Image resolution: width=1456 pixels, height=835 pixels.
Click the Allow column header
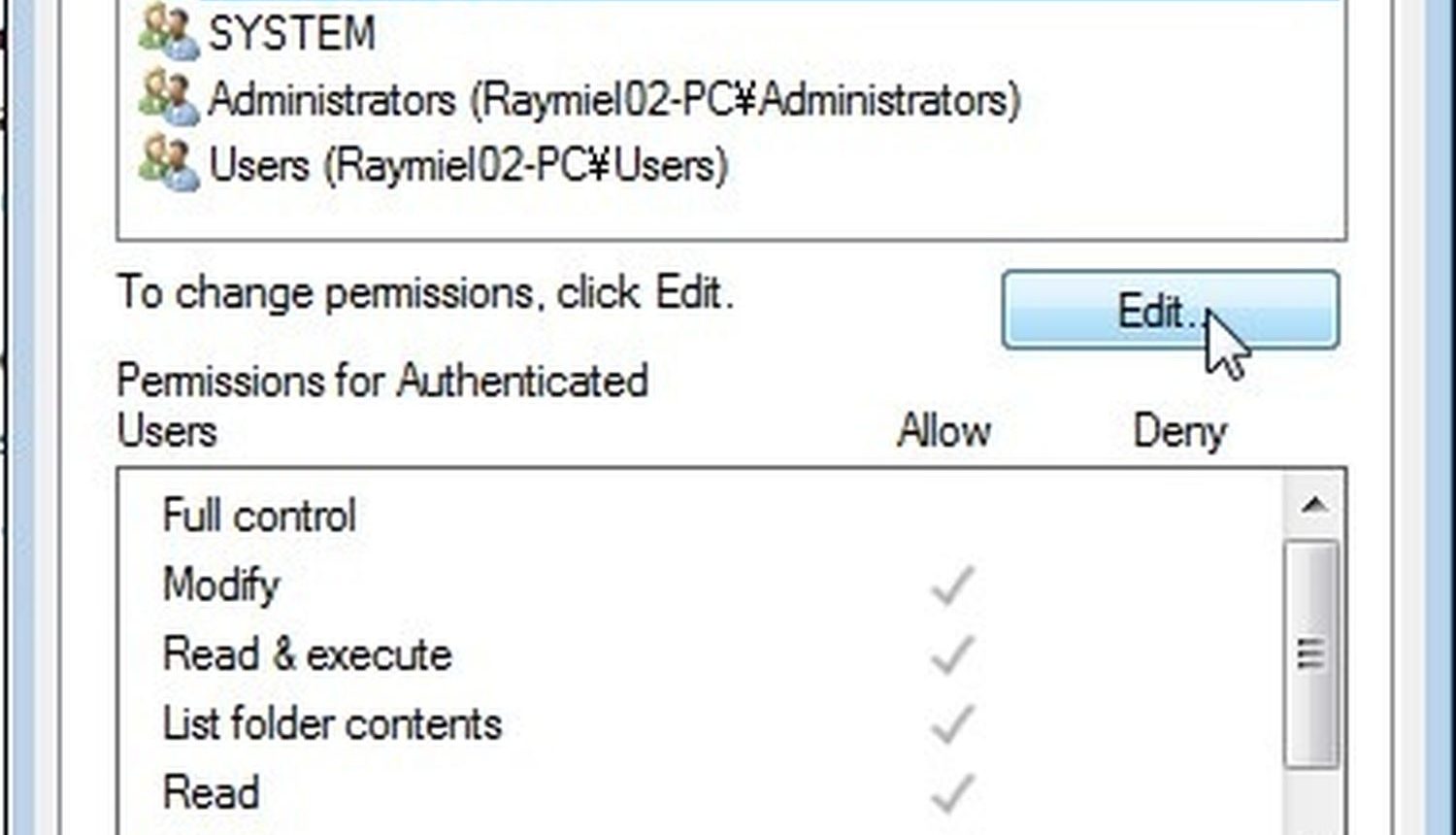point(944,430)
